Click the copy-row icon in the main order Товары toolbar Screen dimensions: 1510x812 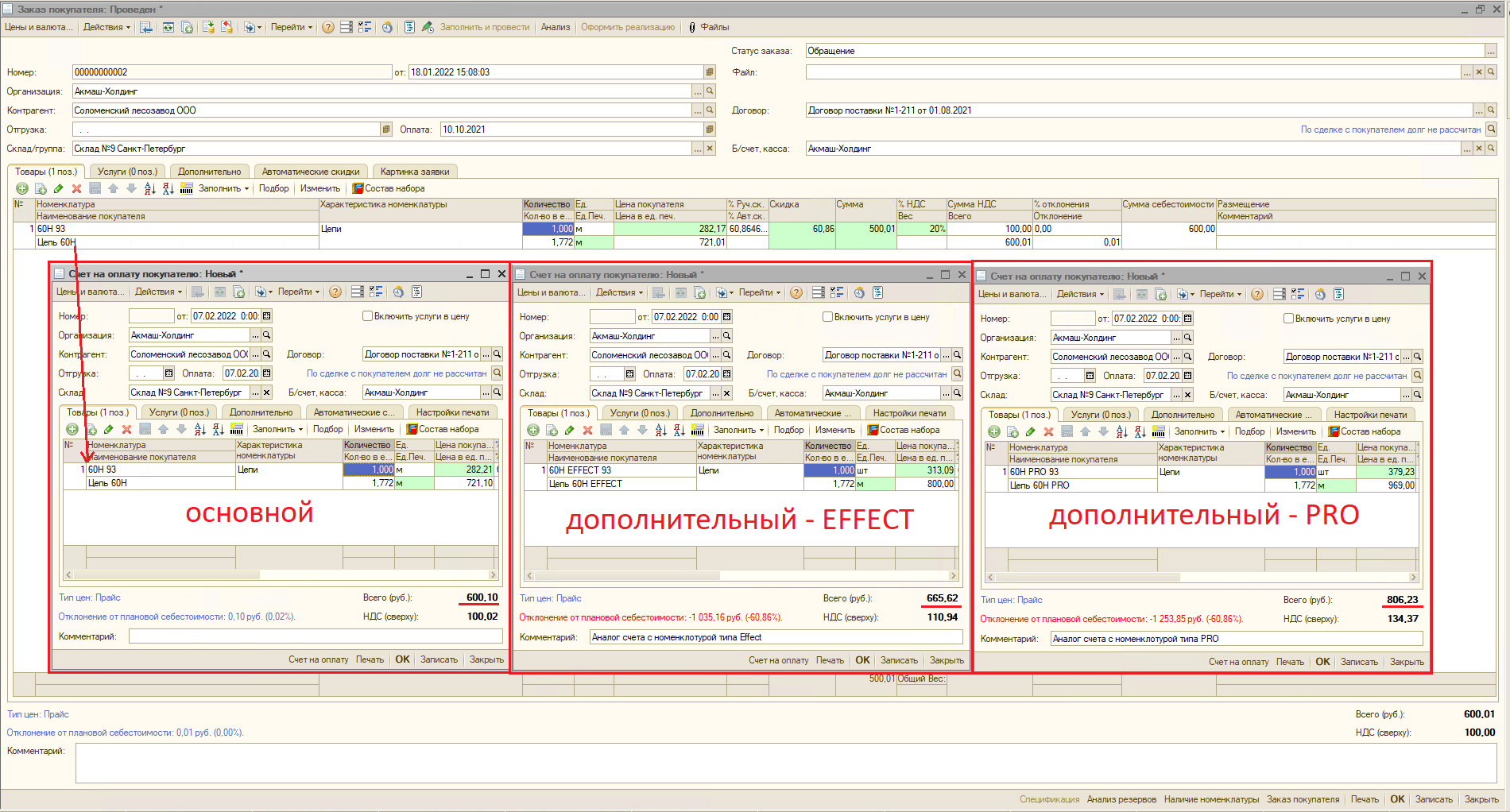pyautogui.click(x=41, y=188)
